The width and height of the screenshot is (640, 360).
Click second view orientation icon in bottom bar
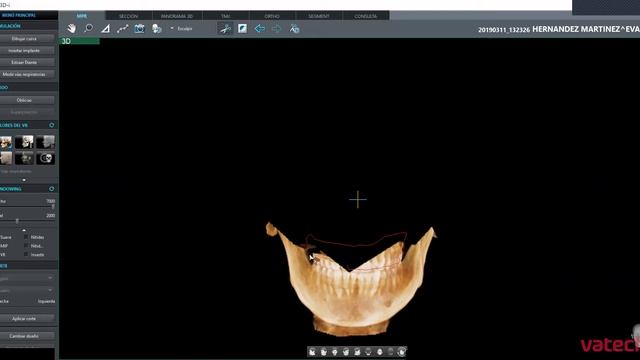324,352
